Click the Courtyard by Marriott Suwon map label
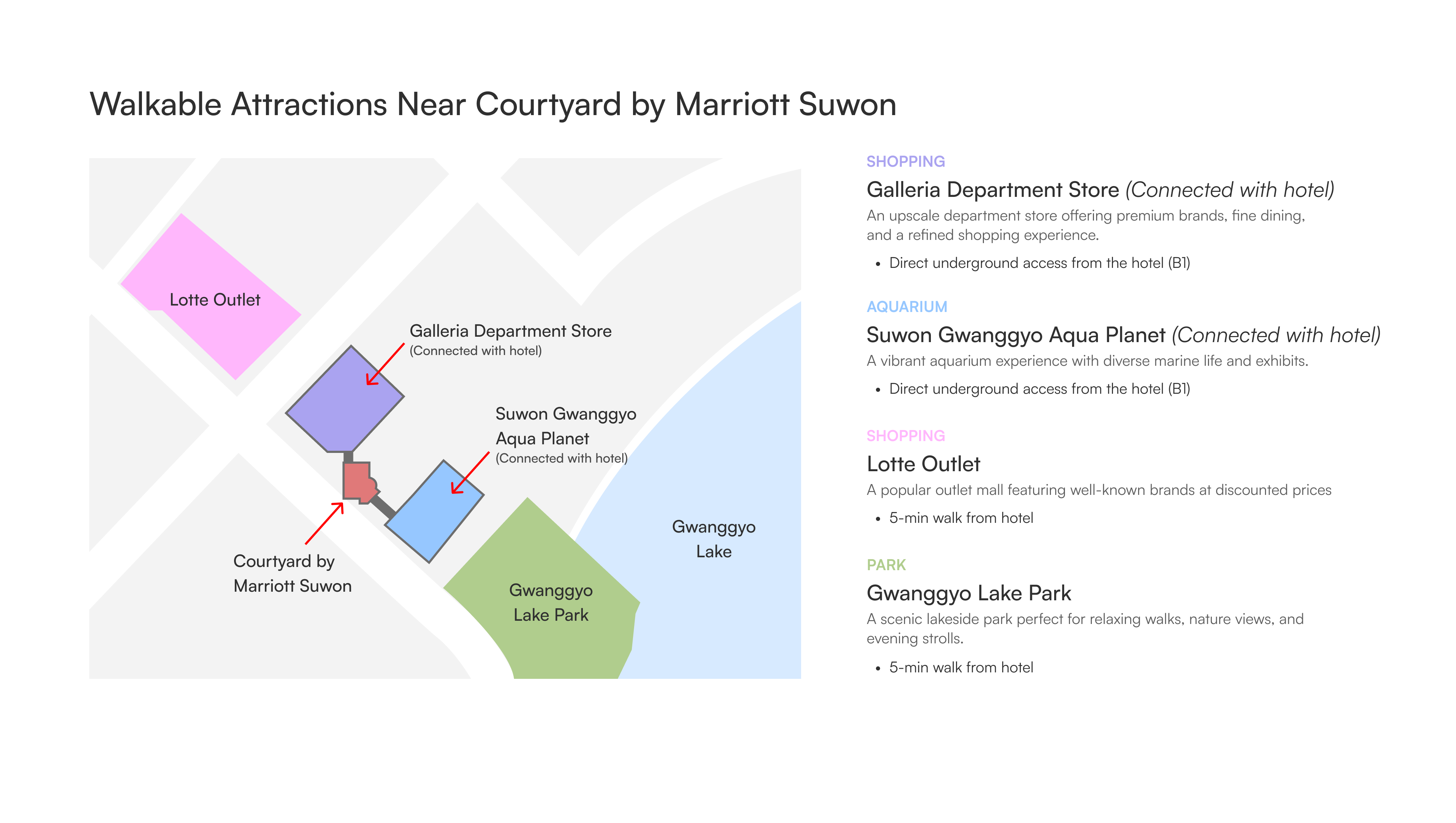 tap(292, 573)
